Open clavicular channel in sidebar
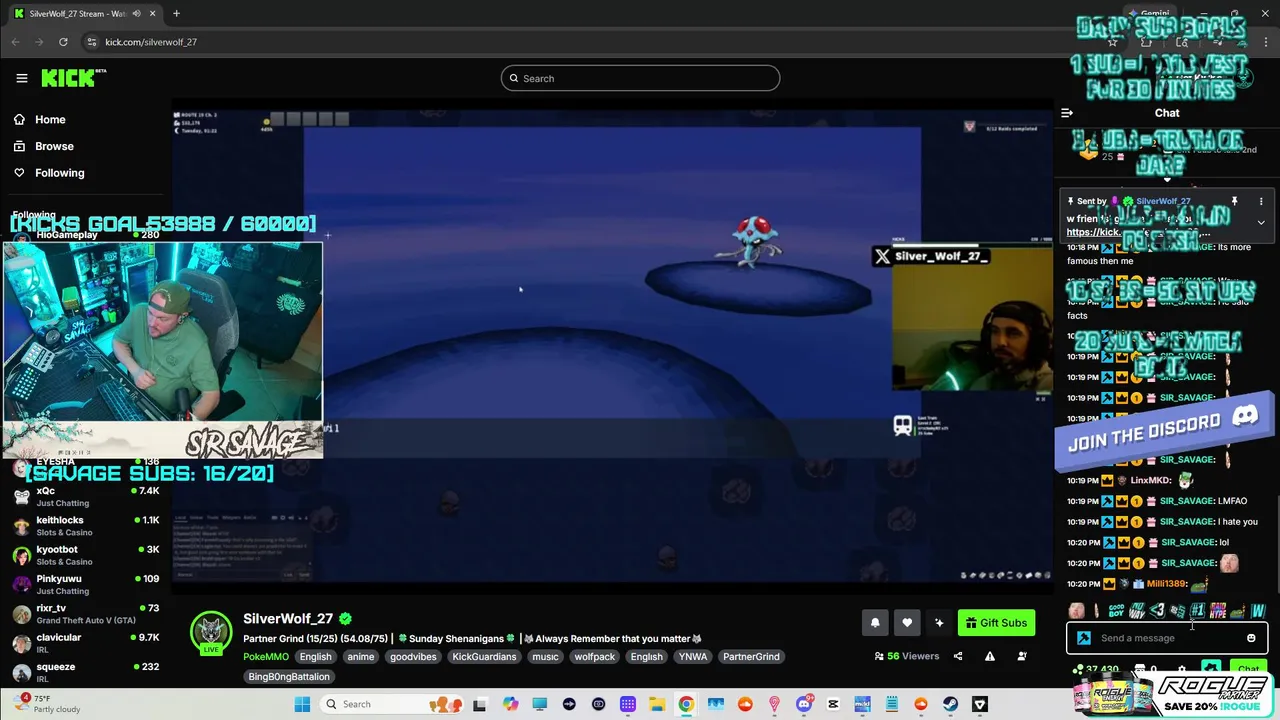Image resolution: width=1280 pixels, height=720 pixels. 86,643
